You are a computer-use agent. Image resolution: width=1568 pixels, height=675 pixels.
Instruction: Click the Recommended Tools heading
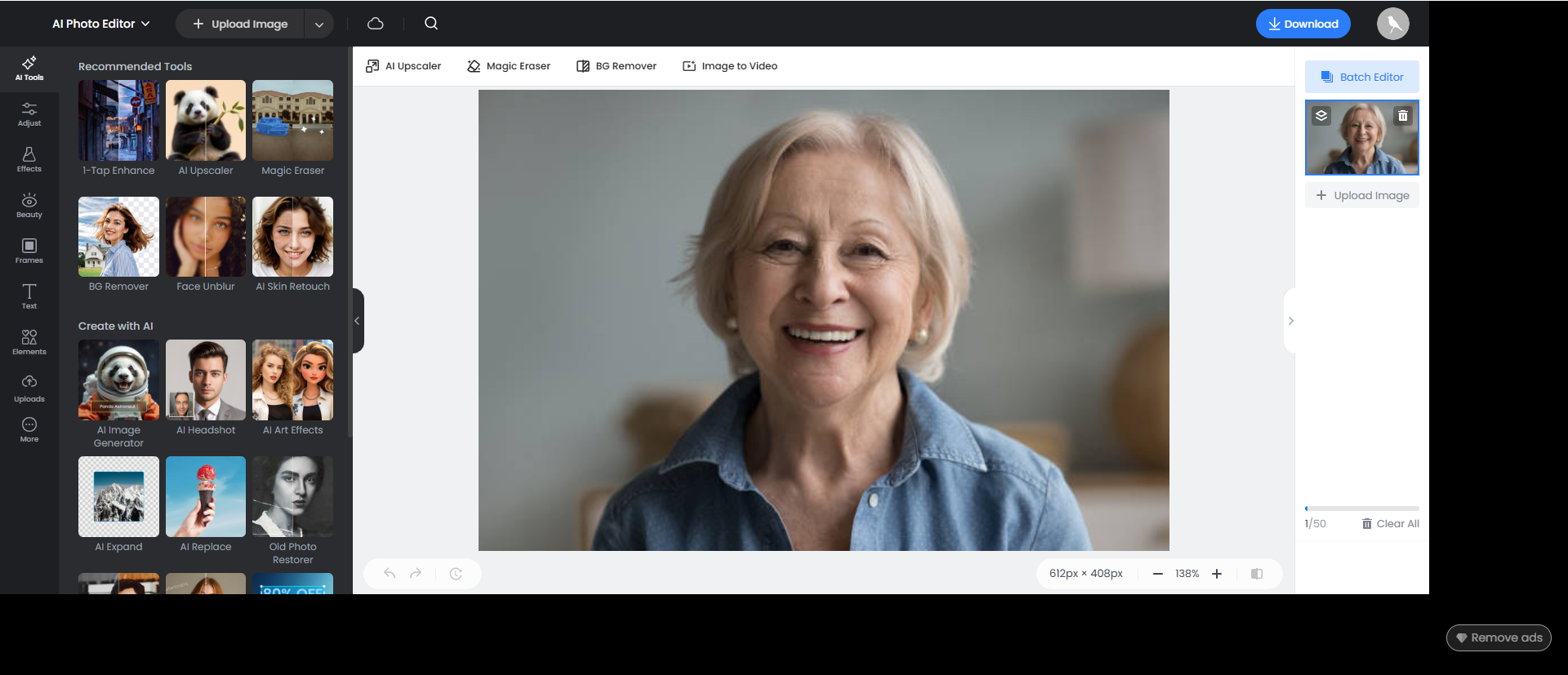pyautogui.click(x=135, y=66)
